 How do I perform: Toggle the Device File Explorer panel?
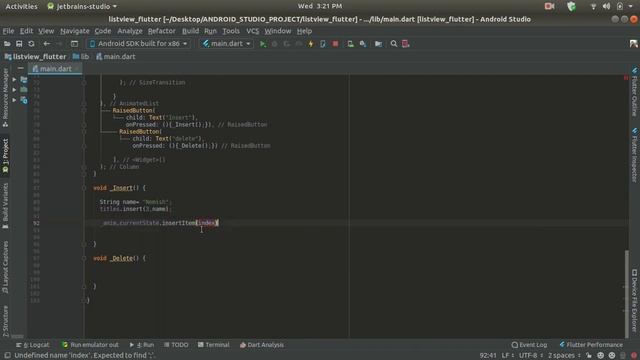coord(634,300)
